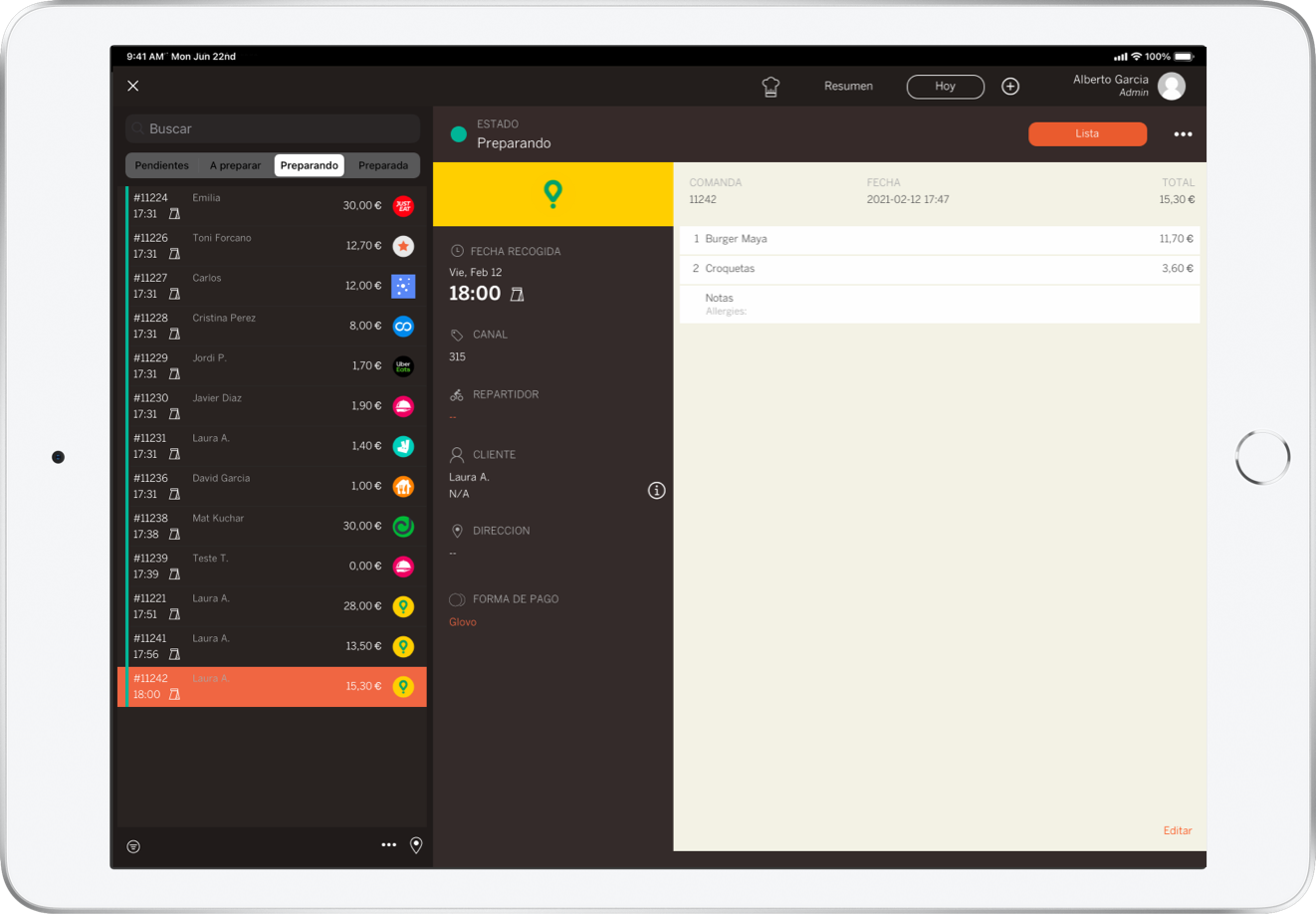
Task: Click pink platform icon for Javier Diaz
Action: coord(403,406)
